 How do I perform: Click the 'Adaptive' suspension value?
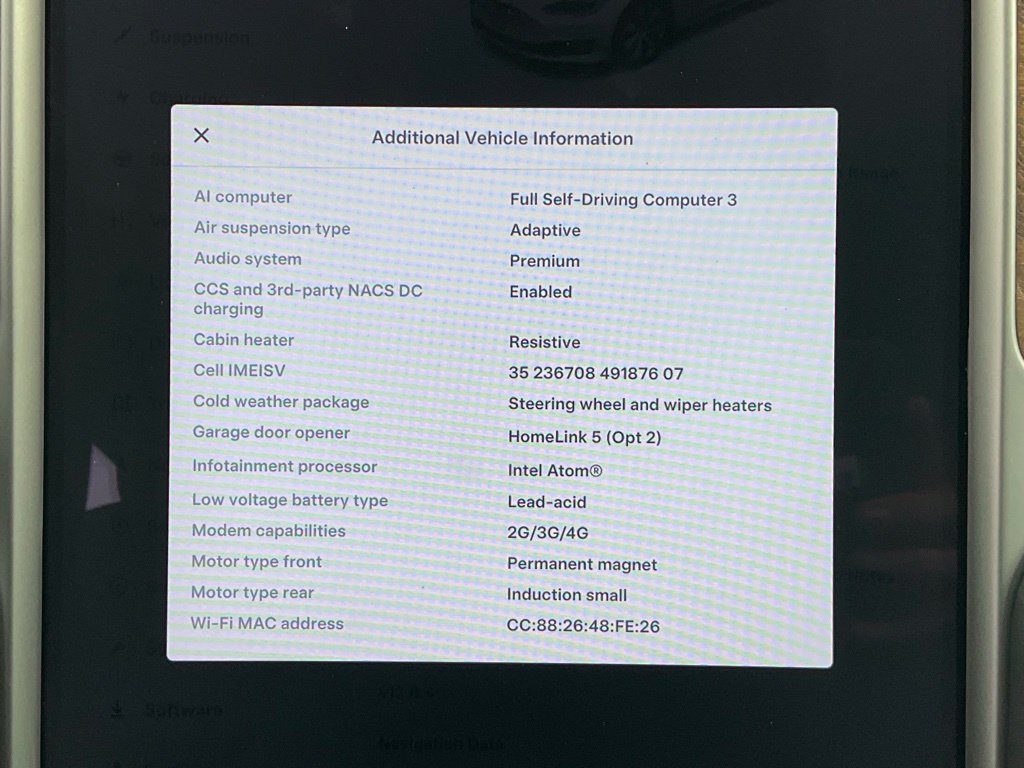click(545, 230)
